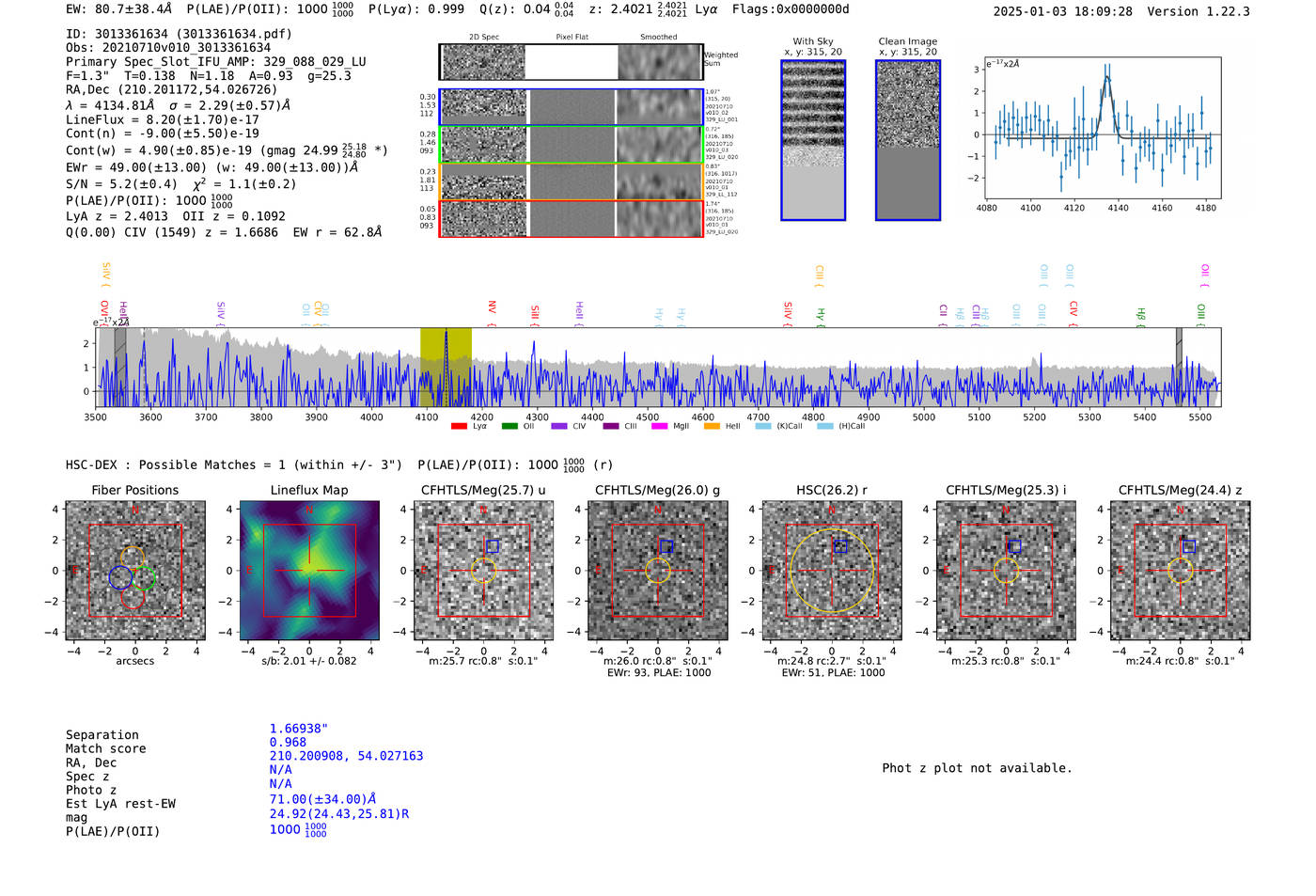Click the Fiber Positions image panel

pyautogui.click(x=134, y=571)
